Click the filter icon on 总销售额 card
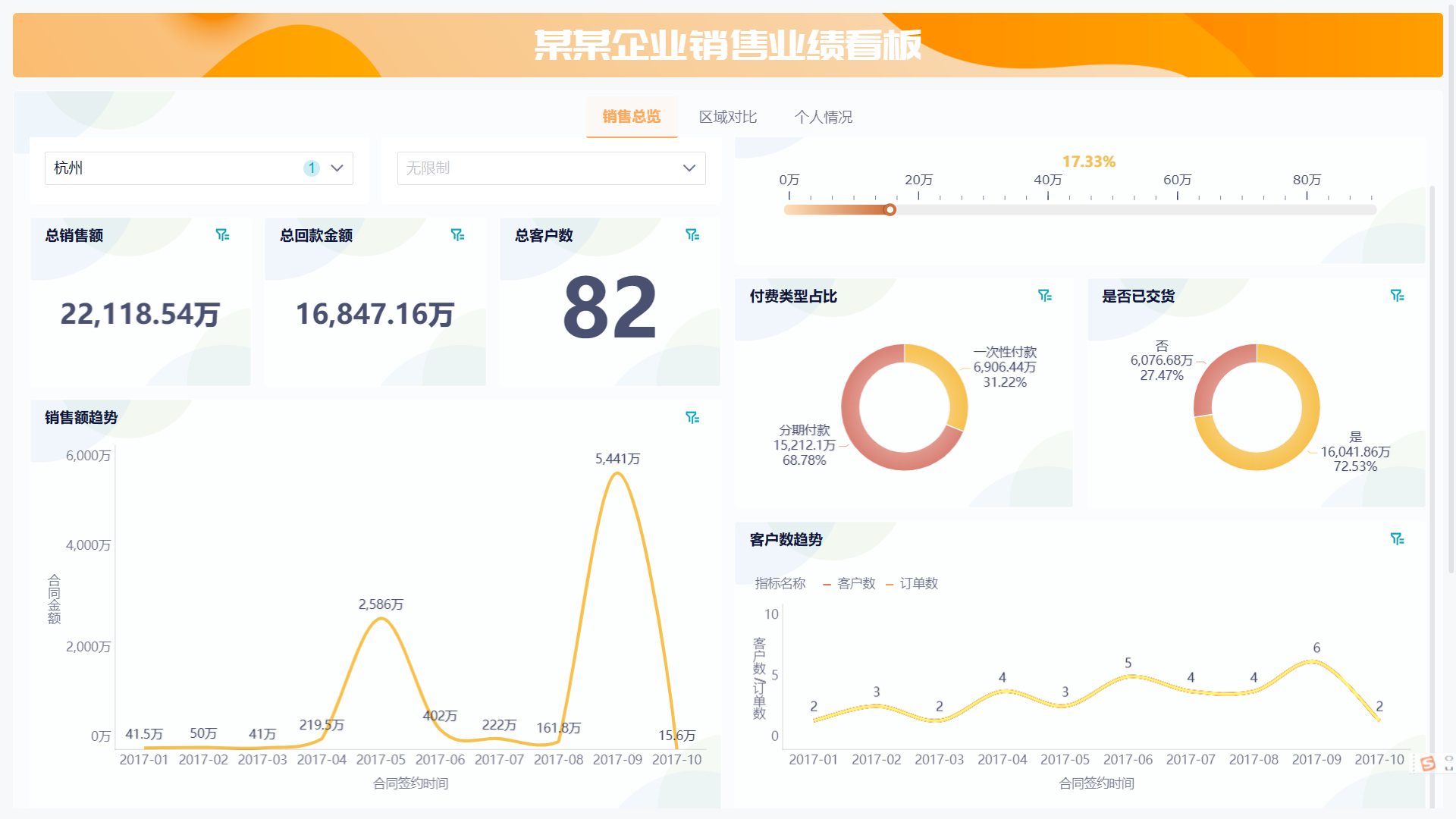 (x=223, y=235)
